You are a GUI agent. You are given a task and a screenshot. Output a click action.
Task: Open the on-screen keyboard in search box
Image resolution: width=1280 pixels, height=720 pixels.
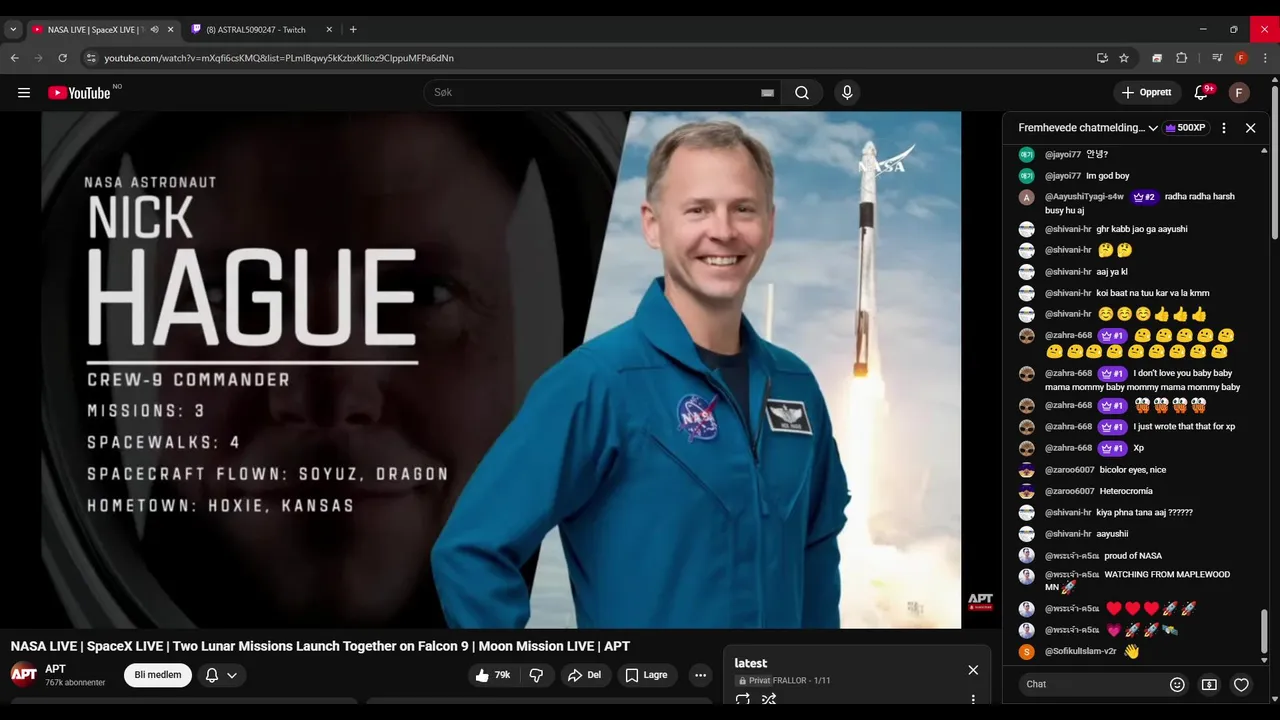[767, 93]
